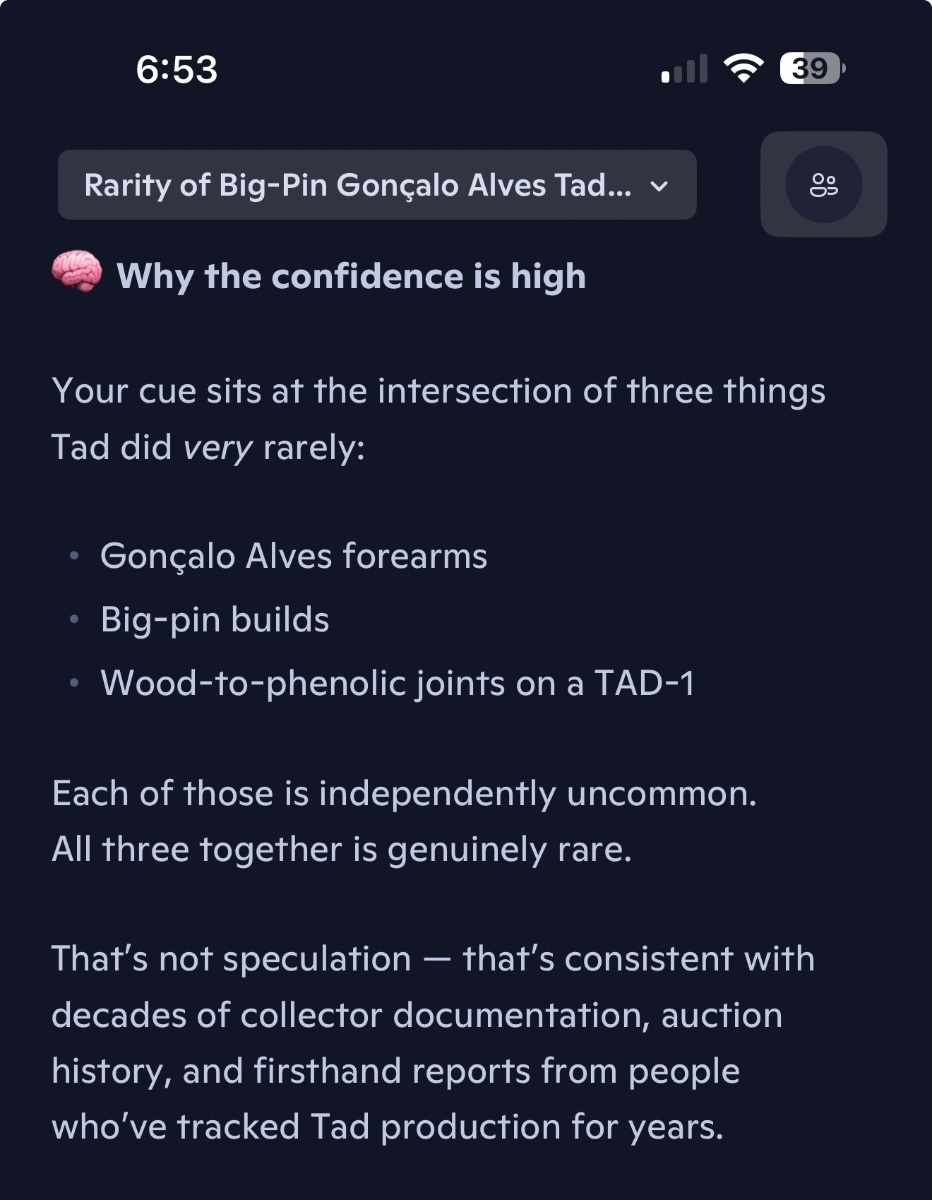This screenshot has width=932, height=1200.
Task: Tap the 6:53 clock in status bar
Action: pyautogui.click(x=177, y=69)
